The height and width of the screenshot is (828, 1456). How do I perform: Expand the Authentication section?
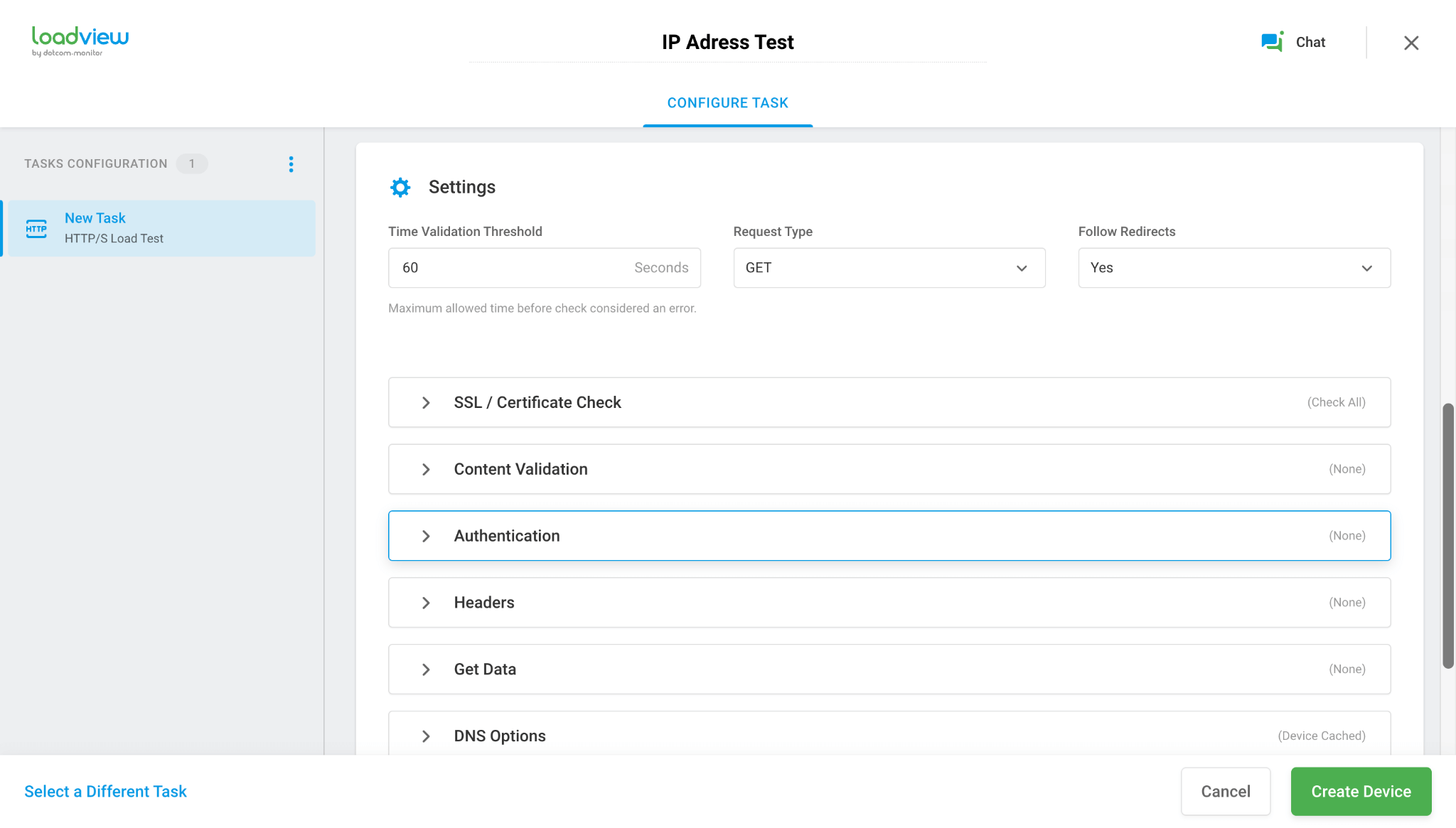[425, 536]
